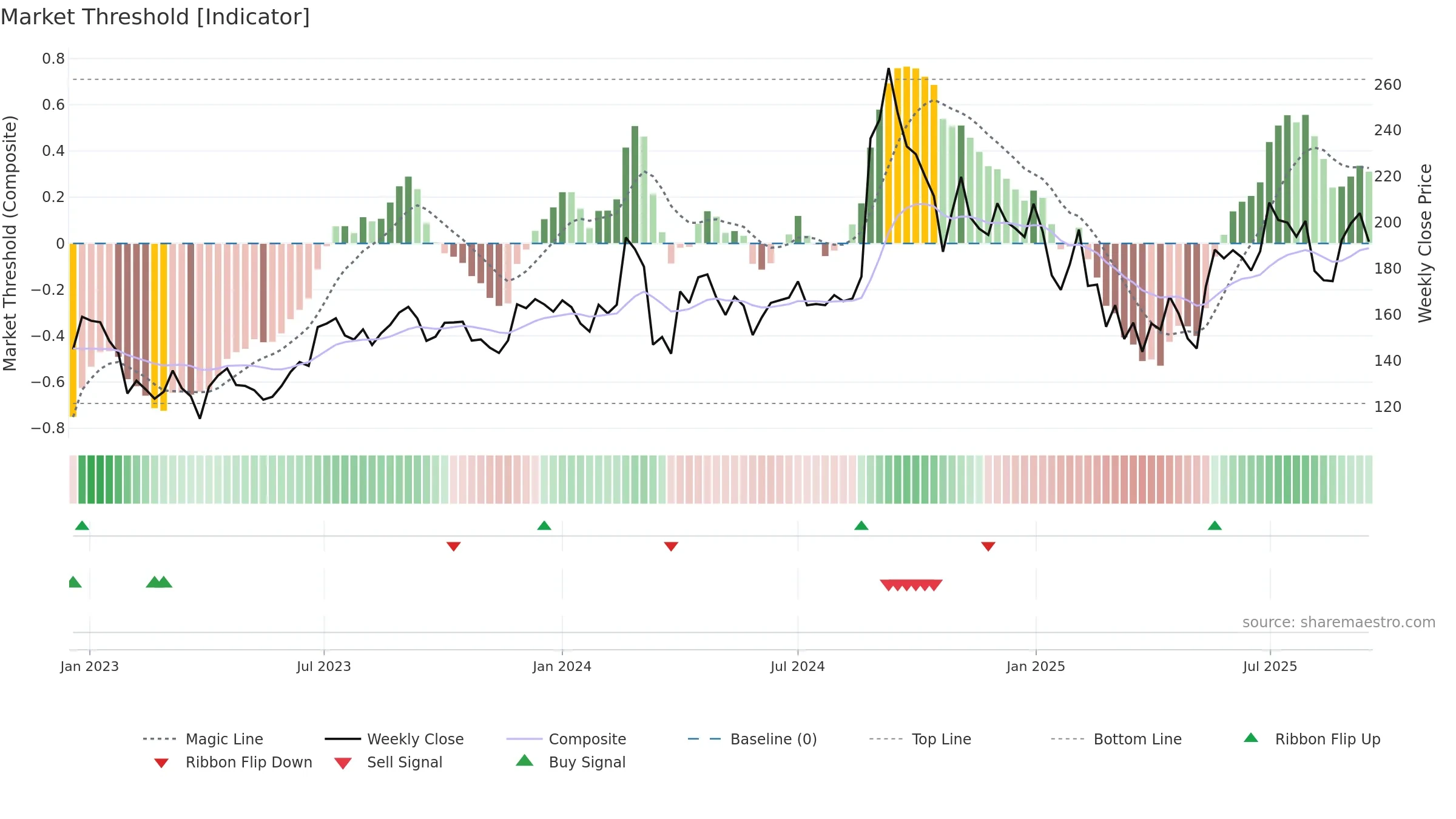Click the first buy signal marker at chart start
The height and width of the screenshot is (819, 1456).
click(74, 582)
